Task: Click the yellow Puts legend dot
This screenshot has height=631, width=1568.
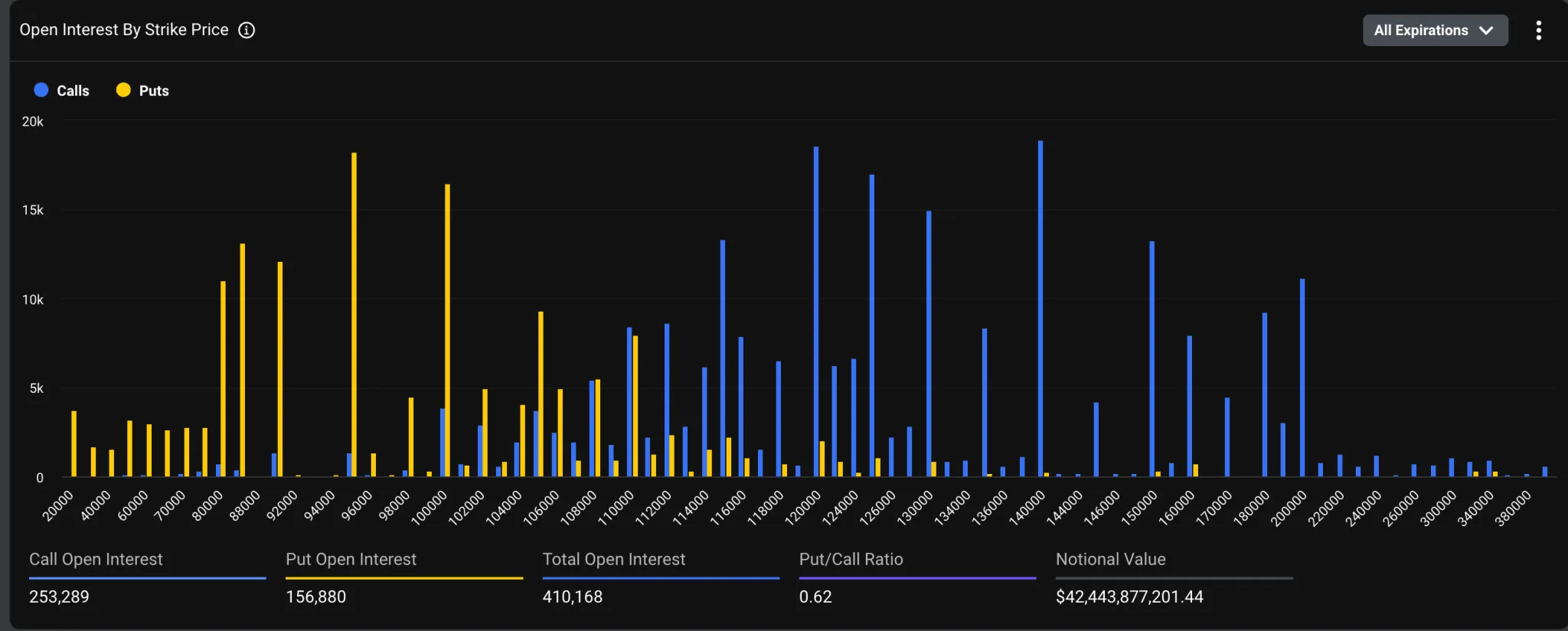Action: coord(123,90)
